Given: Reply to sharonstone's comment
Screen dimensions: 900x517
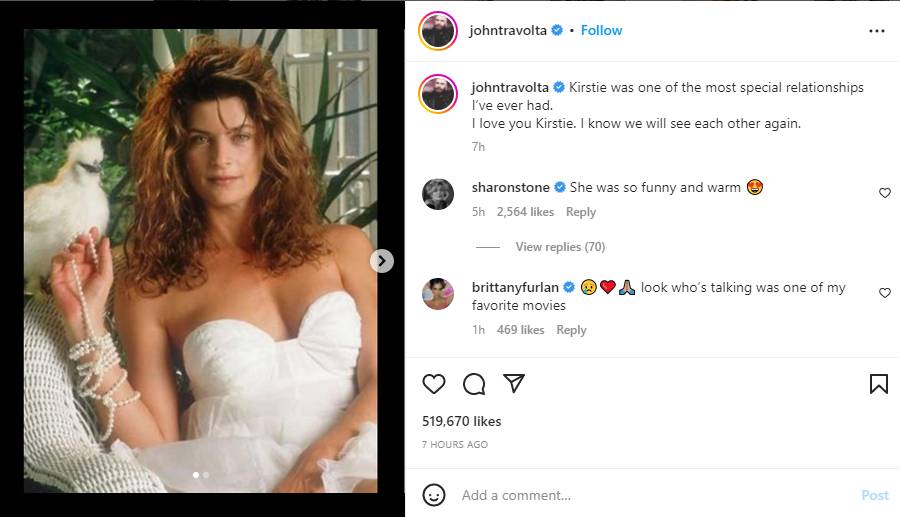Looking at the screenshot, I should pyautogui.click(x=581, y=212).
